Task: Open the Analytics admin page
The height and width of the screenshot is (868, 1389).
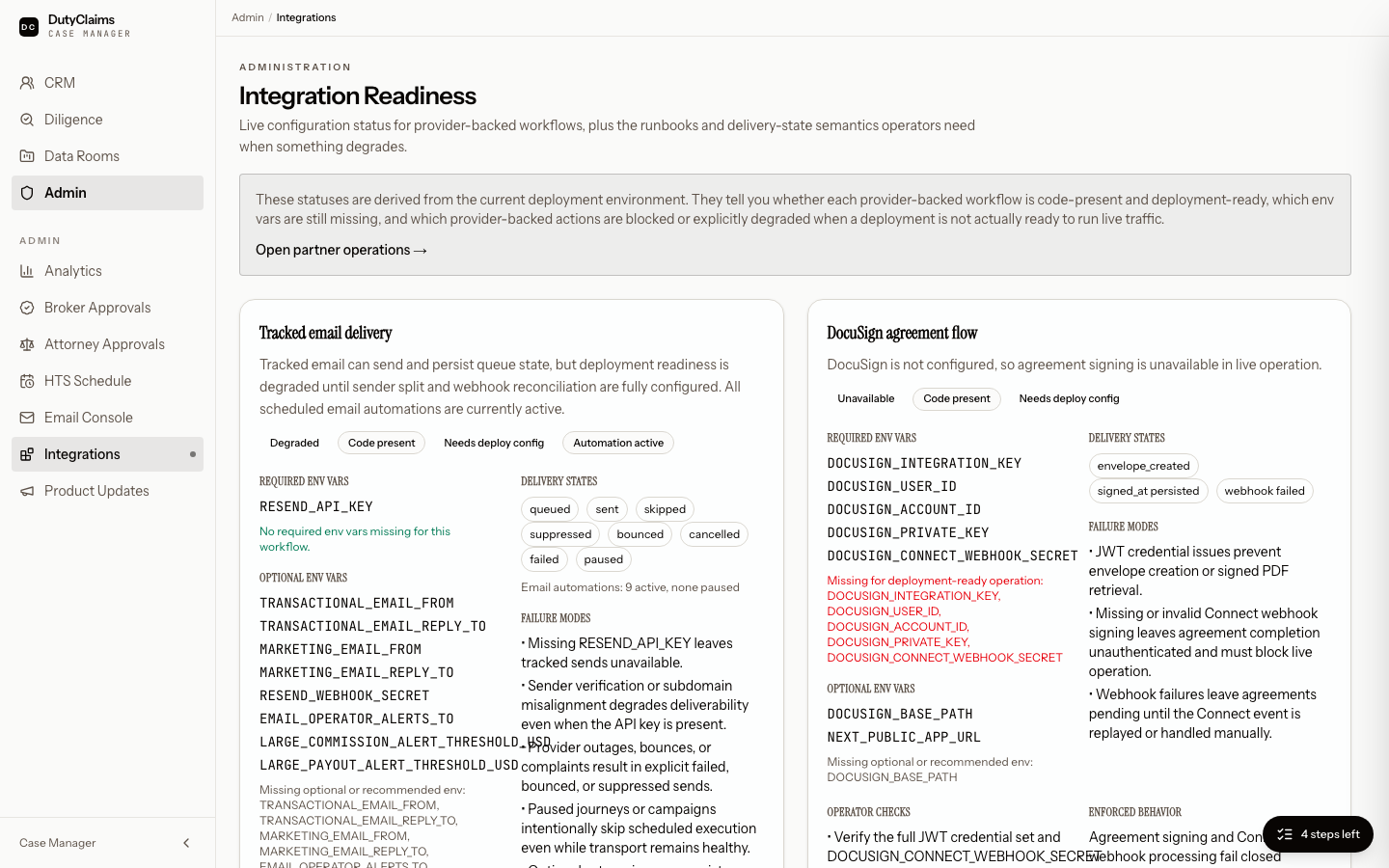Action: coord(107,271)
